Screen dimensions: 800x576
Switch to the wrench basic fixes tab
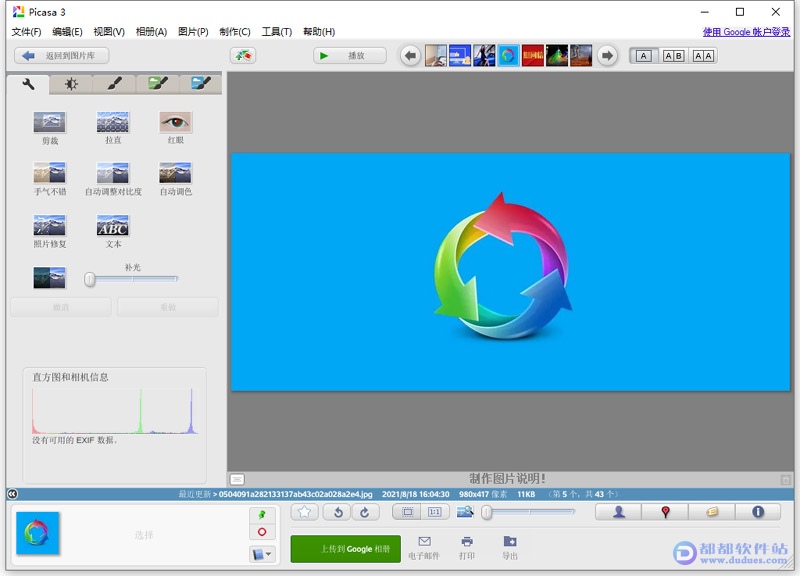28,84
